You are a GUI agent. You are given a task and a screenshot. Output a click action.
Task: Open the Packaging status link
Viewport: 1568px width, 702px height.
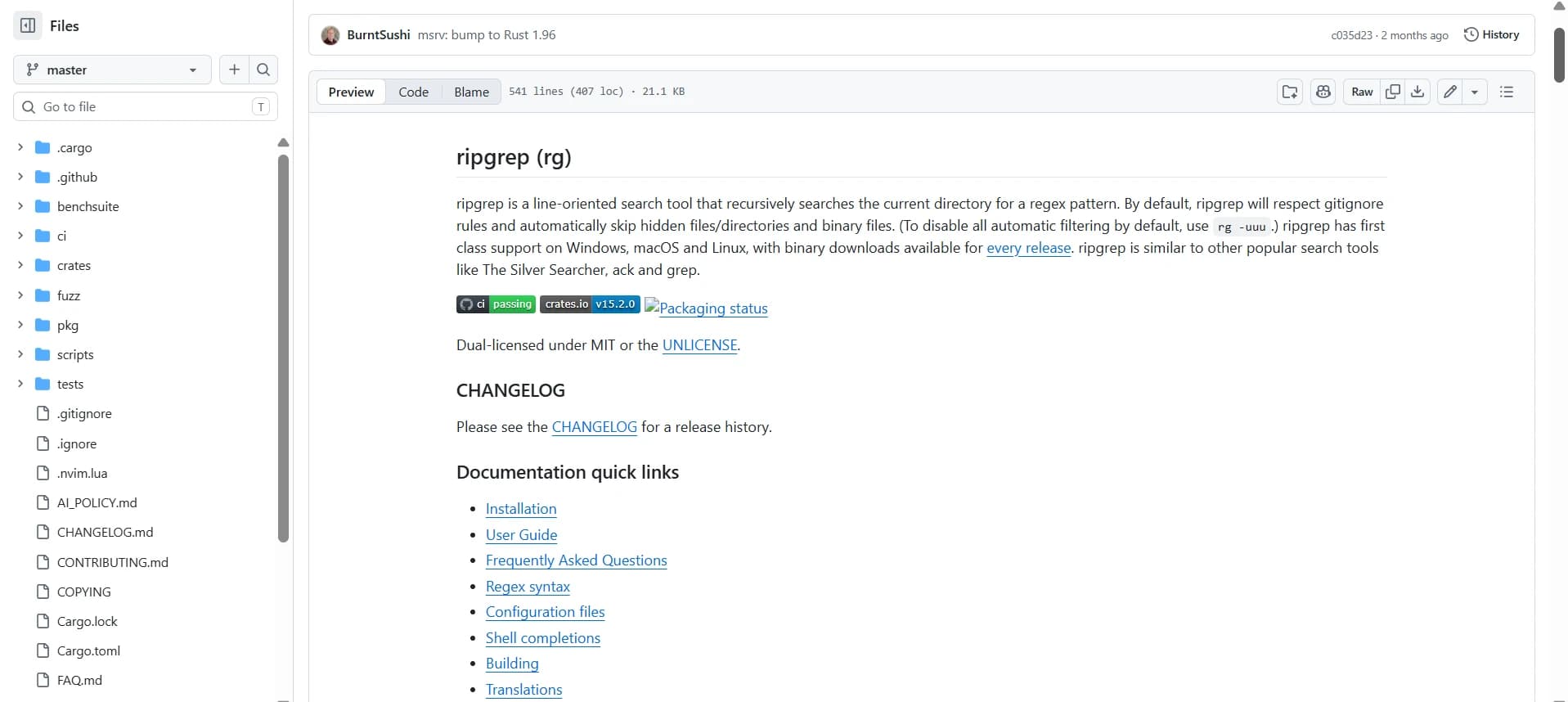(x=706, y=308)
